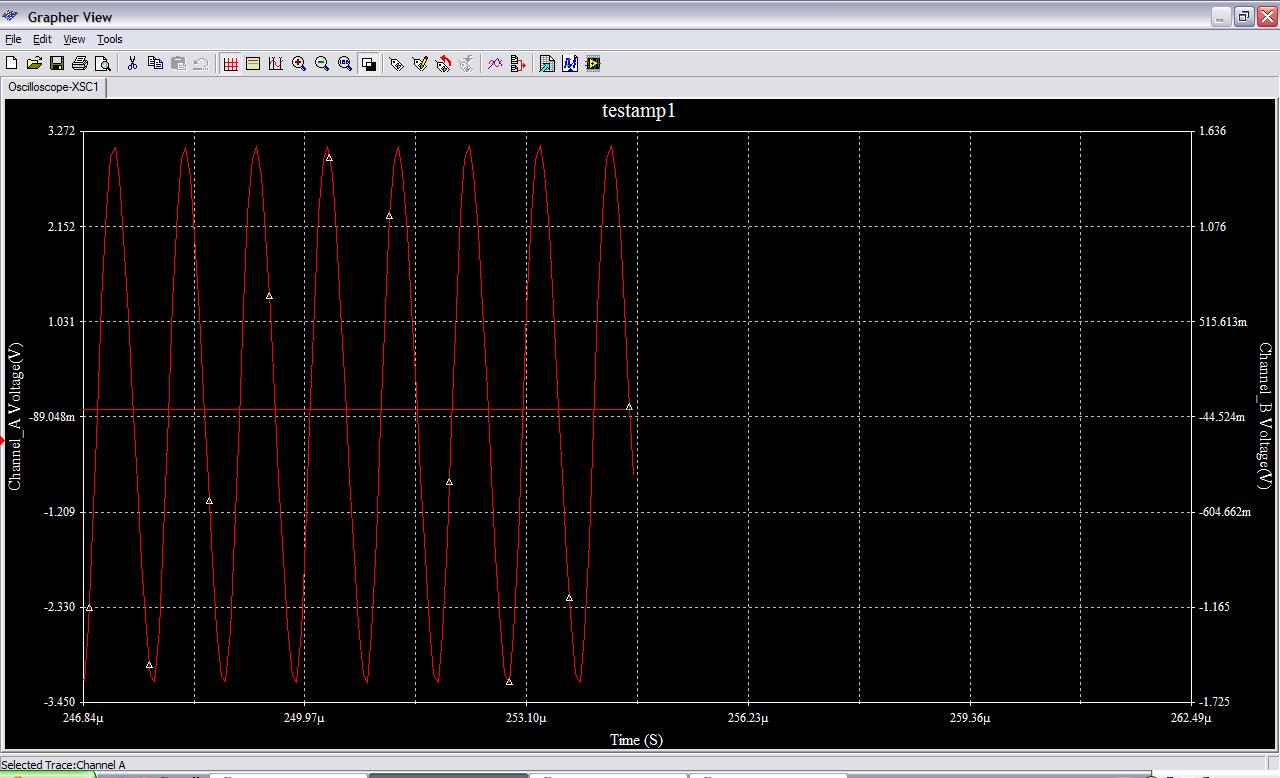Click the Selected Trace:Channel A status text

64,765
